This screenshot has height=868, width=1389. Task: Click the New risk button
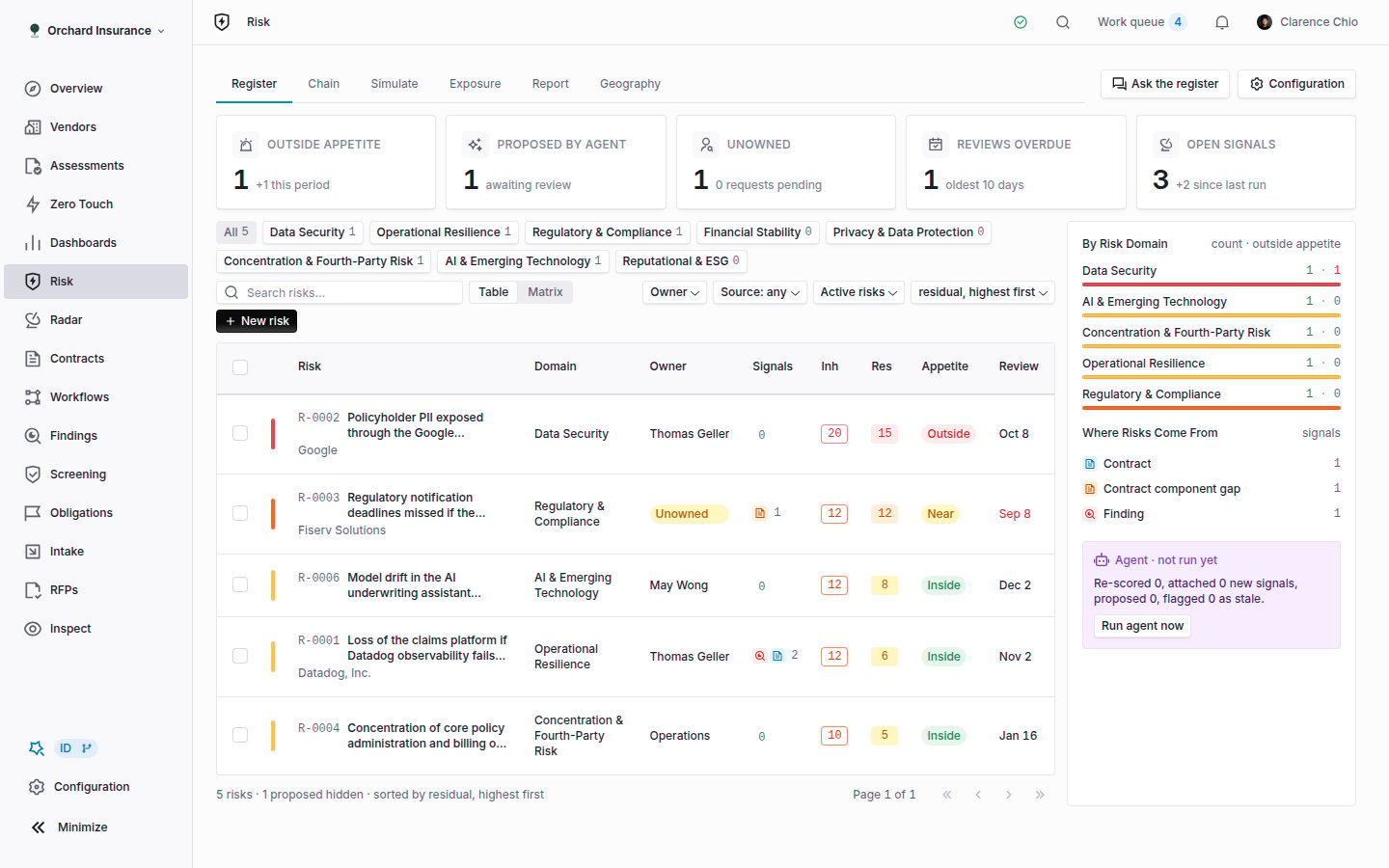[257, 321]
